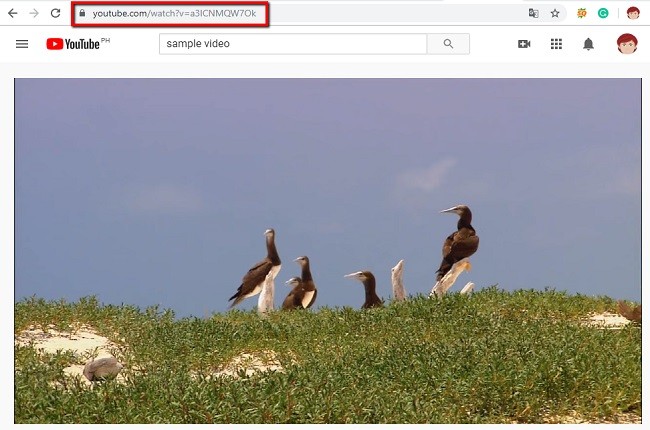Image resolution: width=650 pixels, height=430 pixels.
Task: Focus the search box containing "sample video"
Action: click(x=292, y=44)
